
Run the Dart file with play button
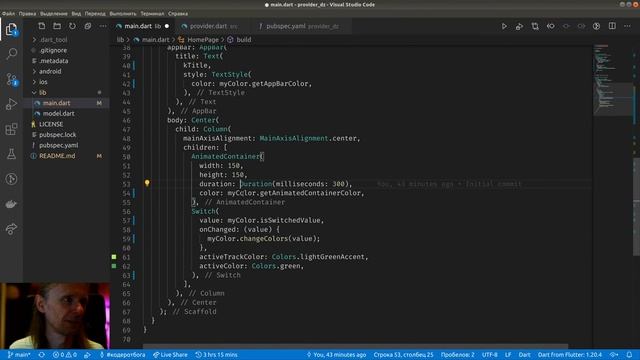(504, 26)
